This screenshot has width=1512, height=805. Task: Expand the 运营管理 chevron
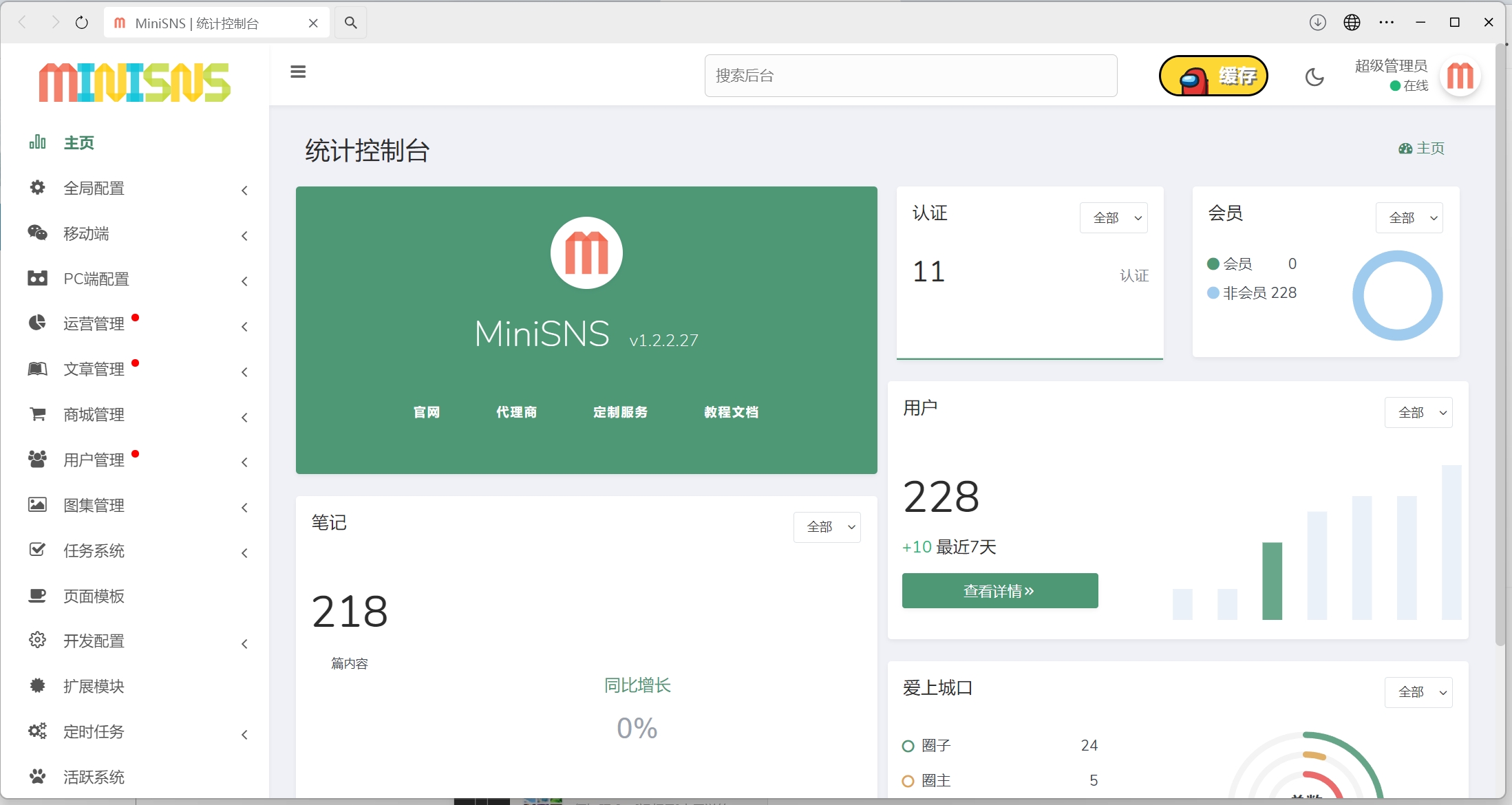(x=244, y=327)
